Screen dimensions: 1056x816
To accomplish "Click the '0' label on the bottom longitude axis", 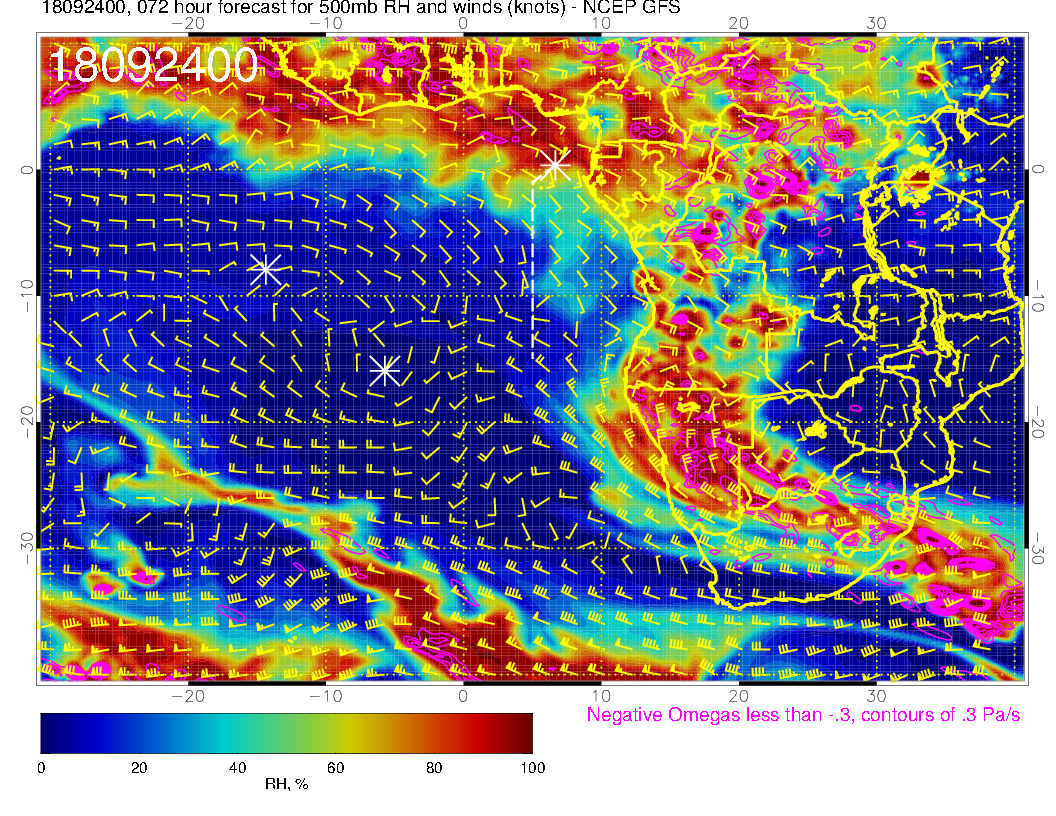I will (463, 695).
